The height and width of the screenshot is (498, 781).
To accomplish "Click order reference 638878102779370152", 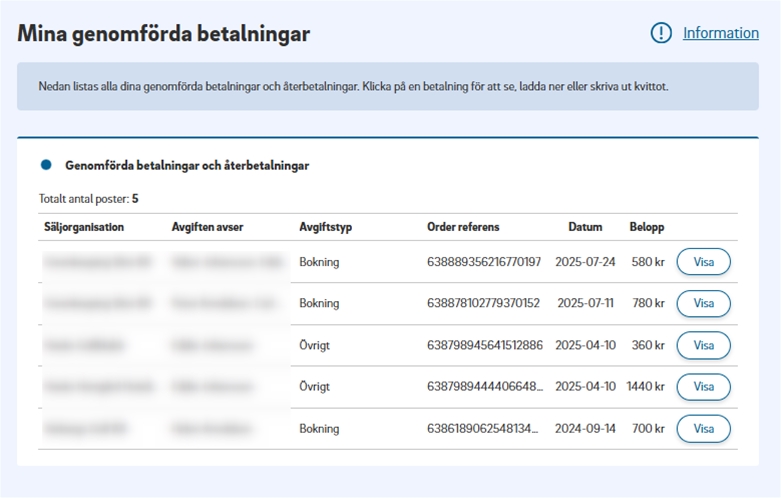I will [483, 303].
